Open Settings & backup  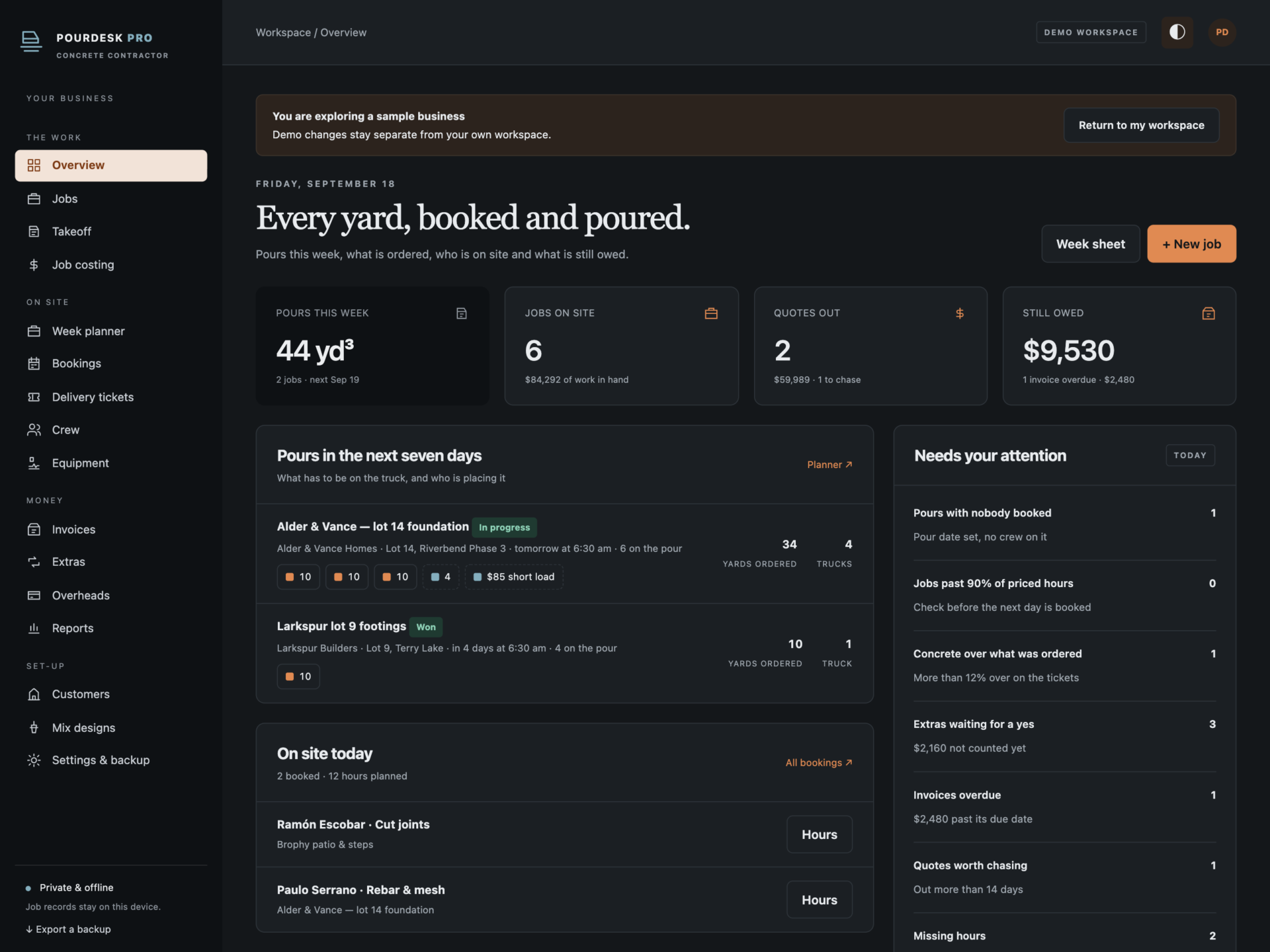pyautogui.click(x=111, y=760)
